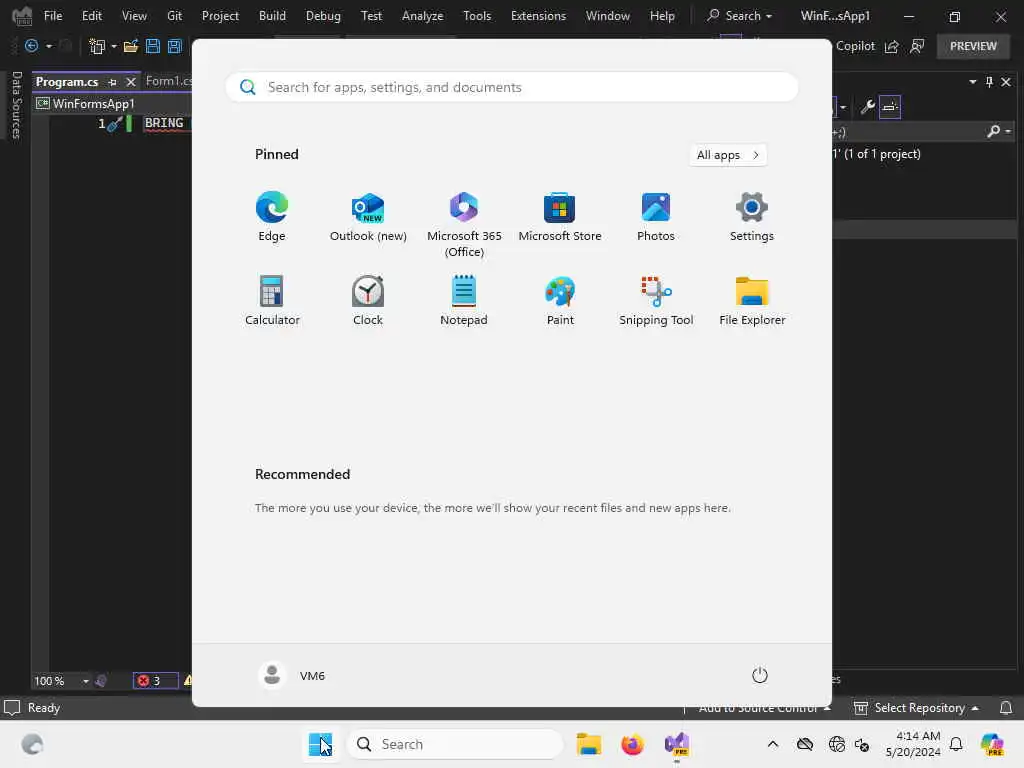Viewport: 1024px width, 768px height.
Task: Pin the Program.cs tab
Action: (112, 82)
